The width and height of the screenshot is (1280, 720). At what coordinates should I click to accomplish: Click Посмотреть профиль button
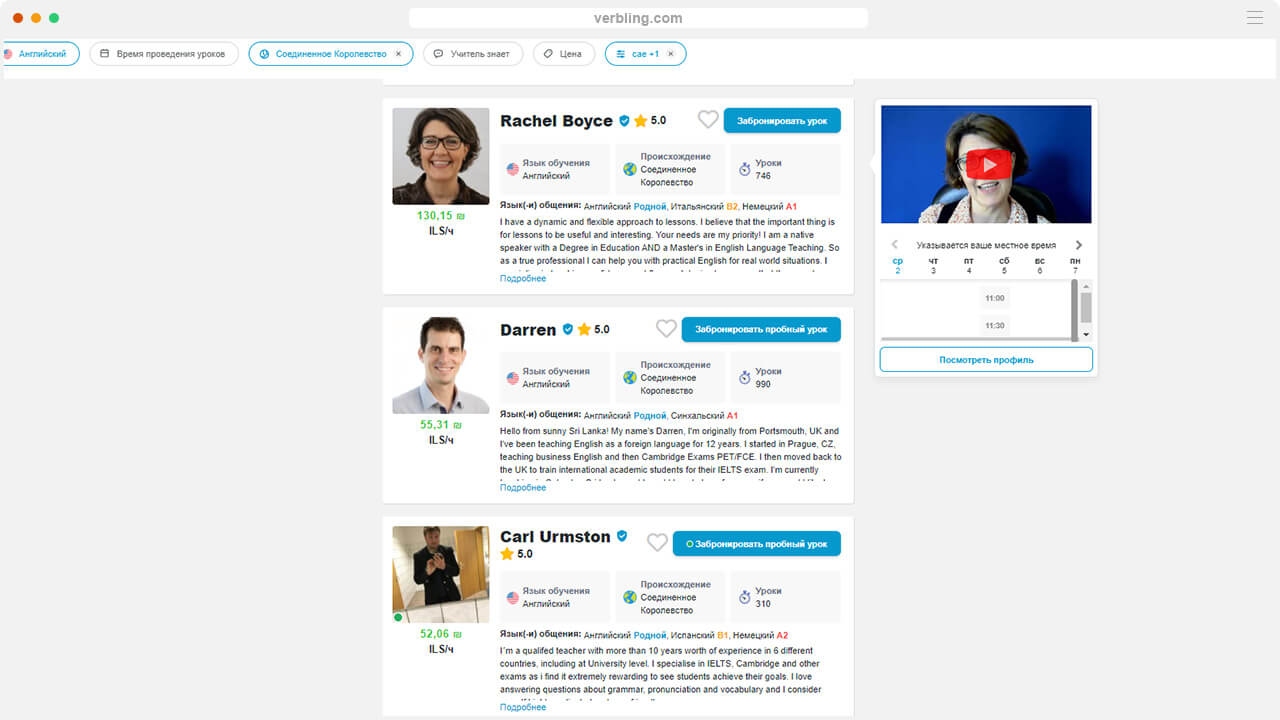pos(986,360)
